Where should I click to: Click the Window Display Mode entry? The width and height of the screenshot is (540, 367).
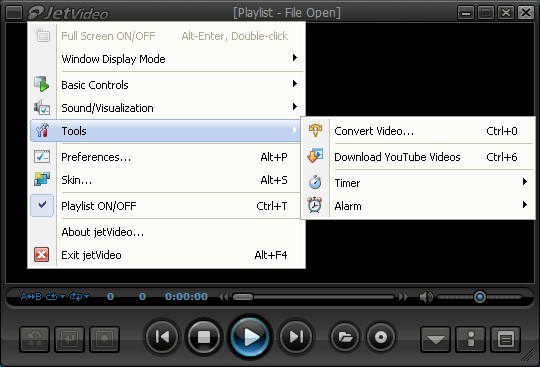coord(166,59)
